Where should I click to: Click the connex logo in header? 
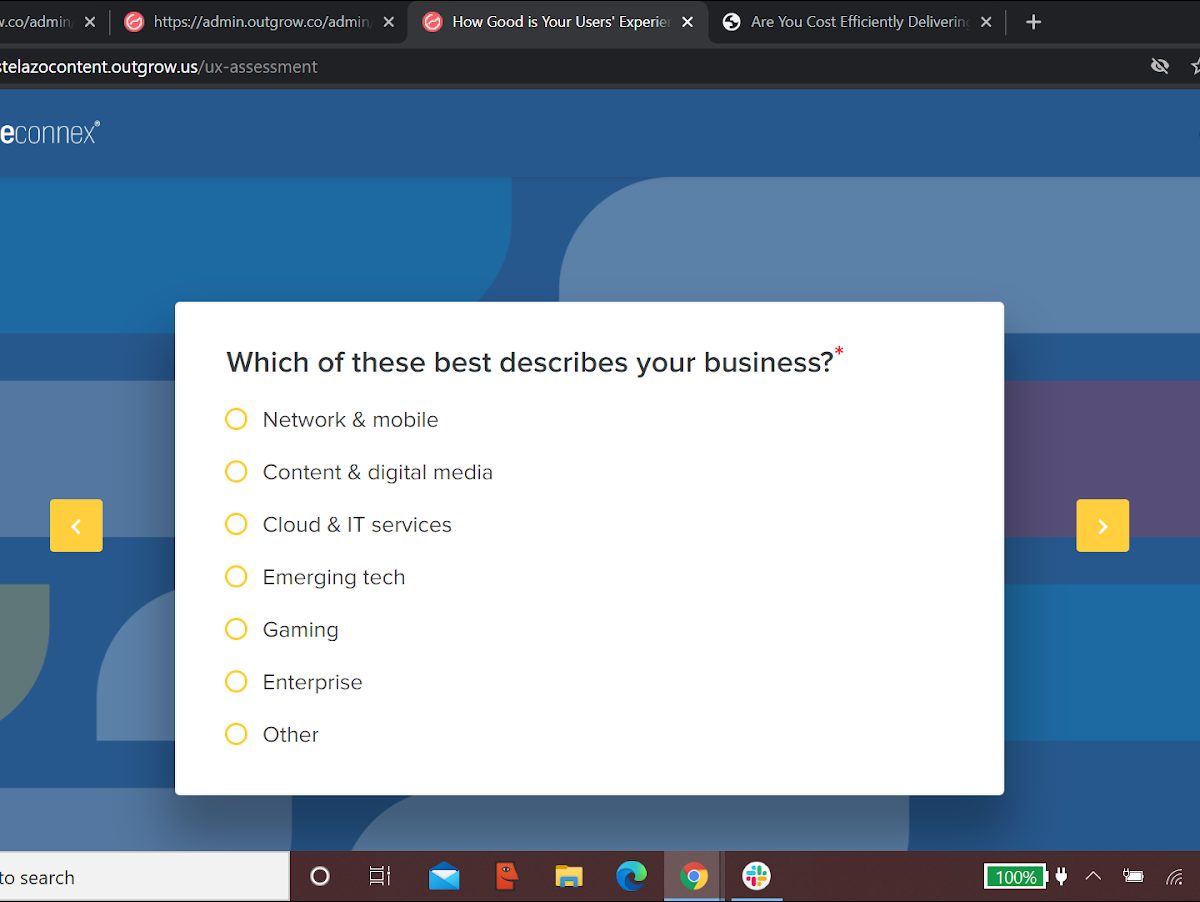pyautogui.click(x=49, y=133)
